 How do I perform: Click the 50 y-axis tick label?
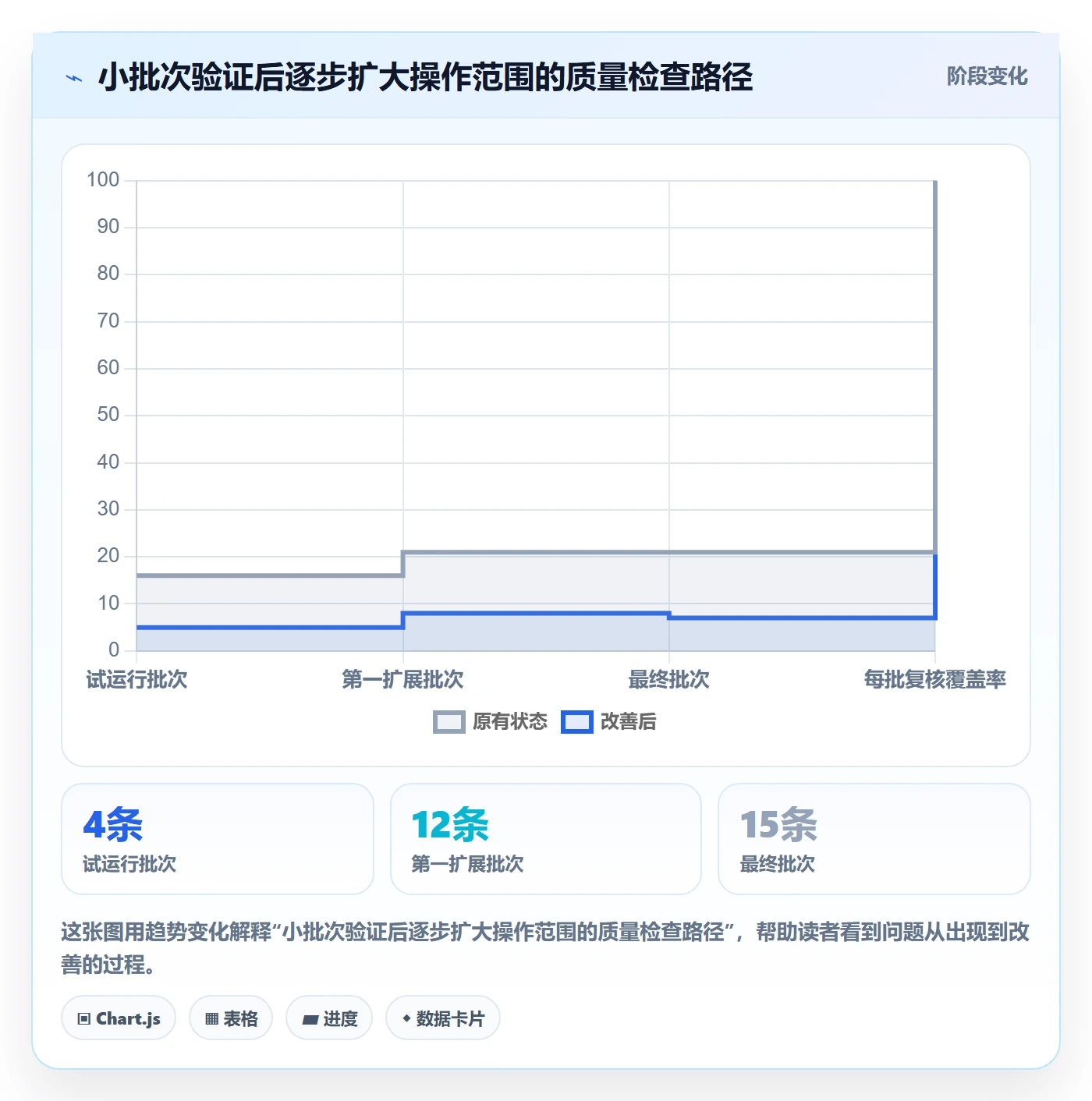click(108, 415)
